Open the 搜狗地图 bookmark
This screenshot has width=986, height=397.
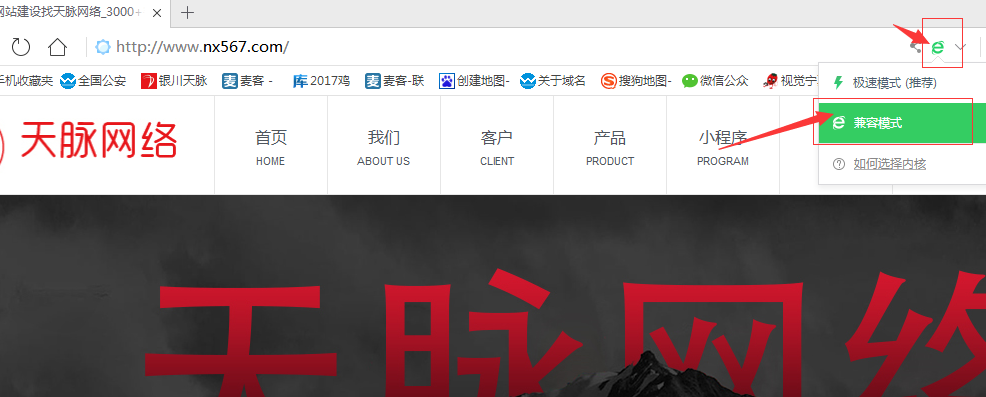[x=636, y=81]
